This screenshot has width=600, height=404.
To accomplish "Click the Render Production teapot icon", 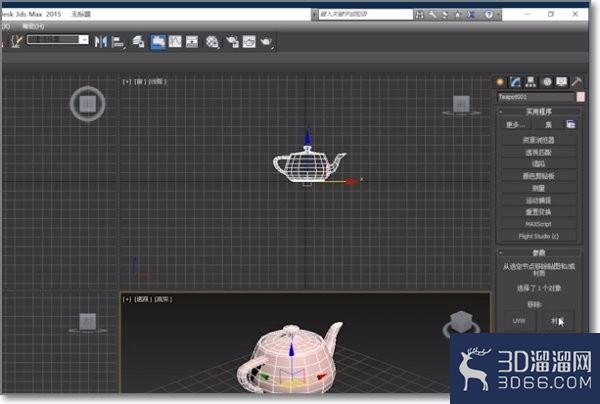I will [266, 42].
